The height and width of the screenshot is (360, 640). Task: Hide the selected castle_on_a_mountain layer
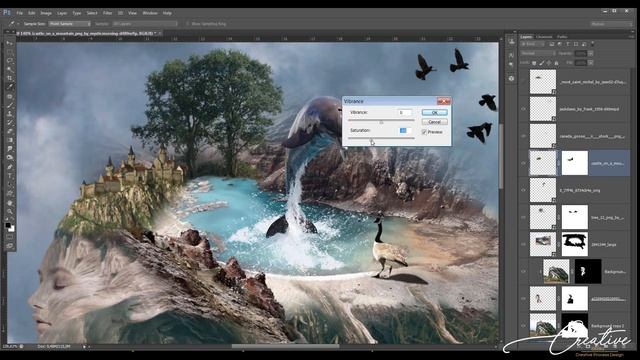[x=523, y=163]
